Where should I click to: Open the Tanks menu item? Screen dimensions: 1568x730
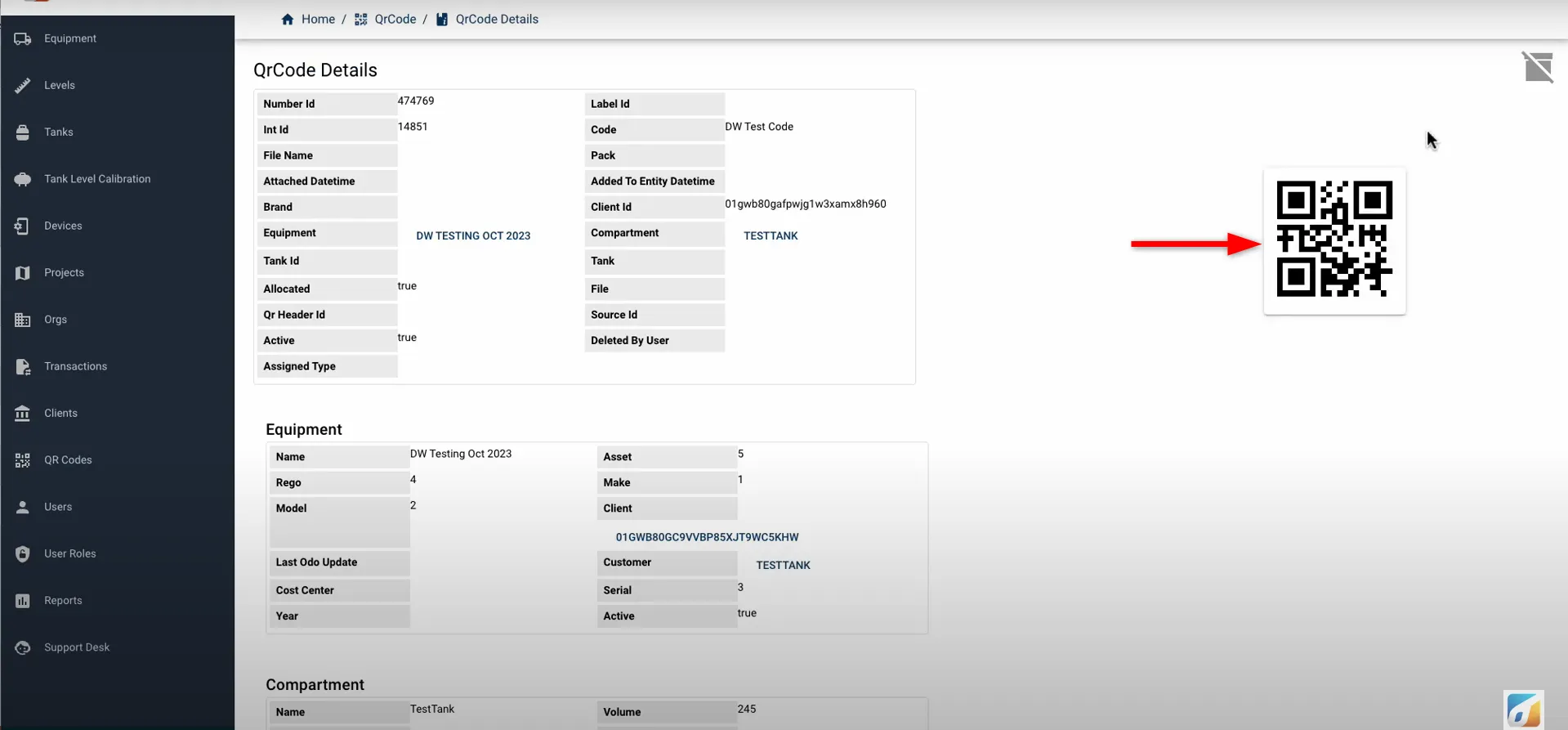tap(59, 132)
